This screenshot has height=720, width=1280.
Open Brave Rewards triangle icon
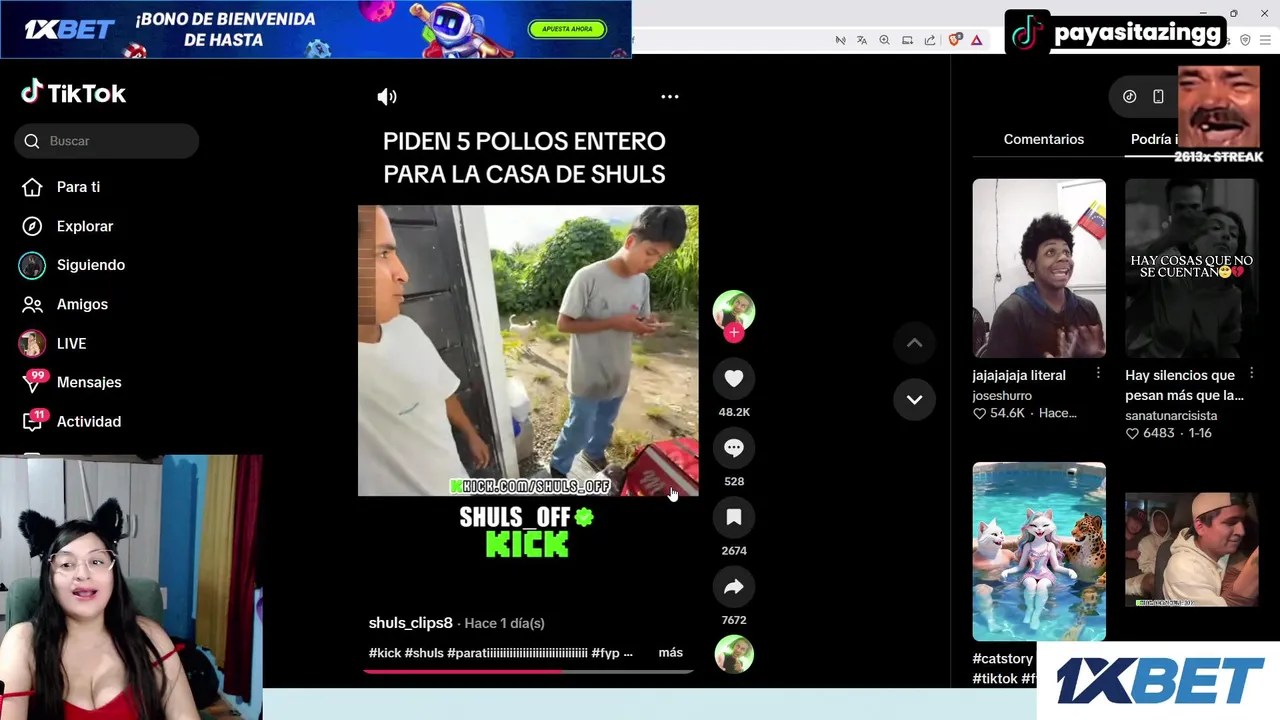click(977, 40)
